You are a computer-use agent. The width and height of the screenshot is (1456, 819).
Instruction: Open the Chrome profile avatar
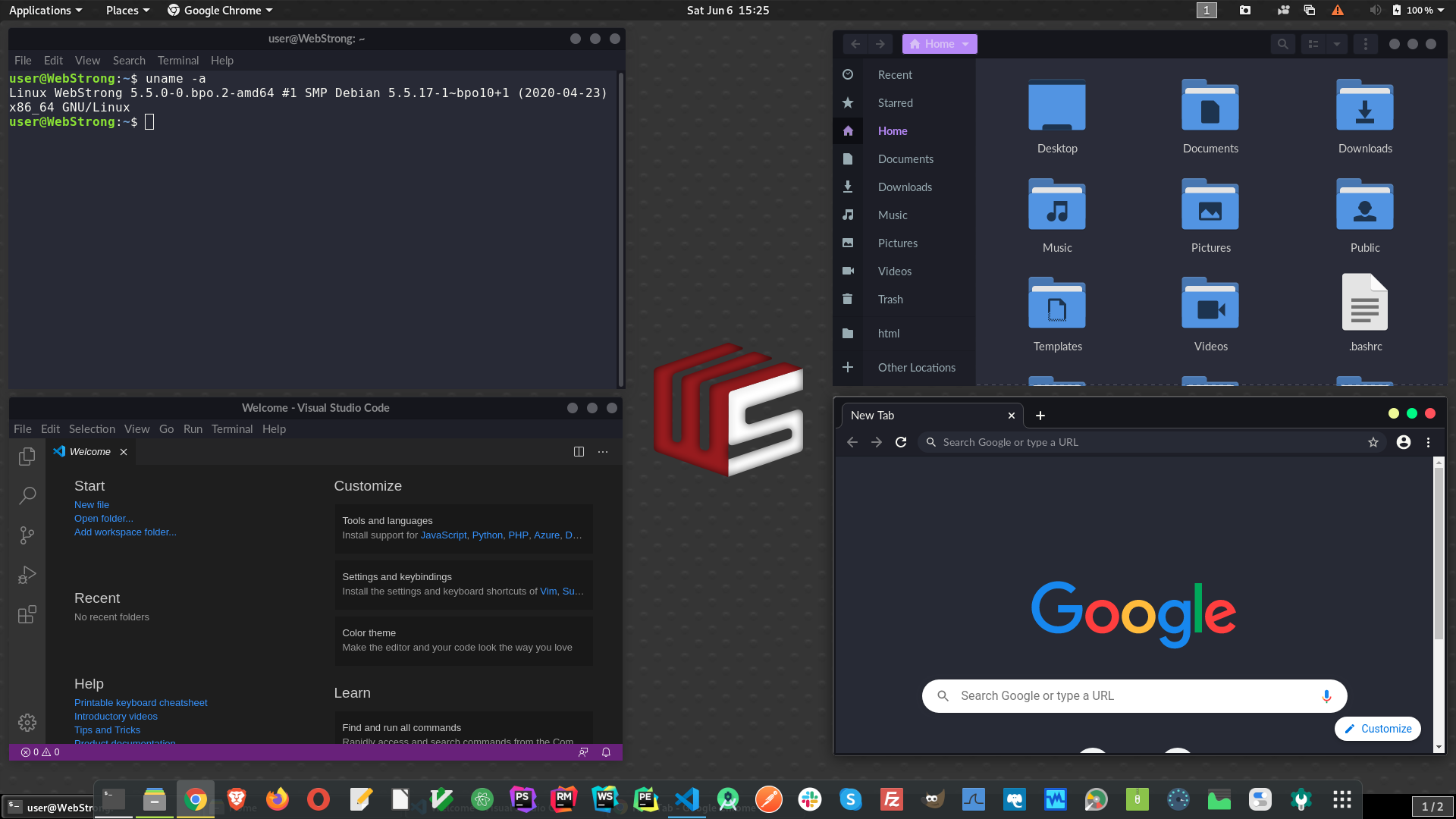(x=1404, y=442)
